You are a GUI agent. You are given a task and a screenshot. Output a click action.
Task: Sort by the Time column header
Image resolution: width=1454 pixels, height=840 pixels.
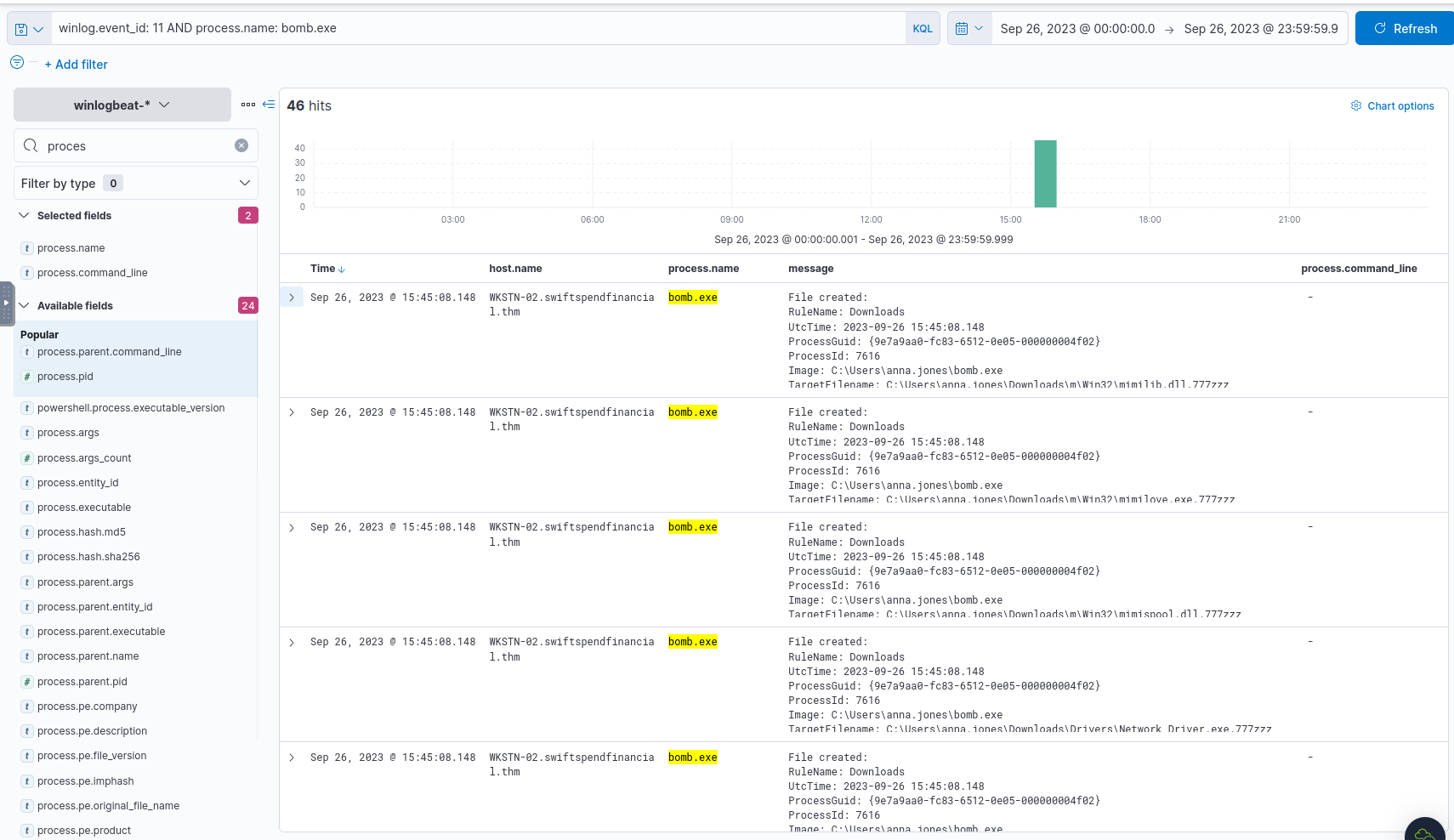(x=327, y=269)
